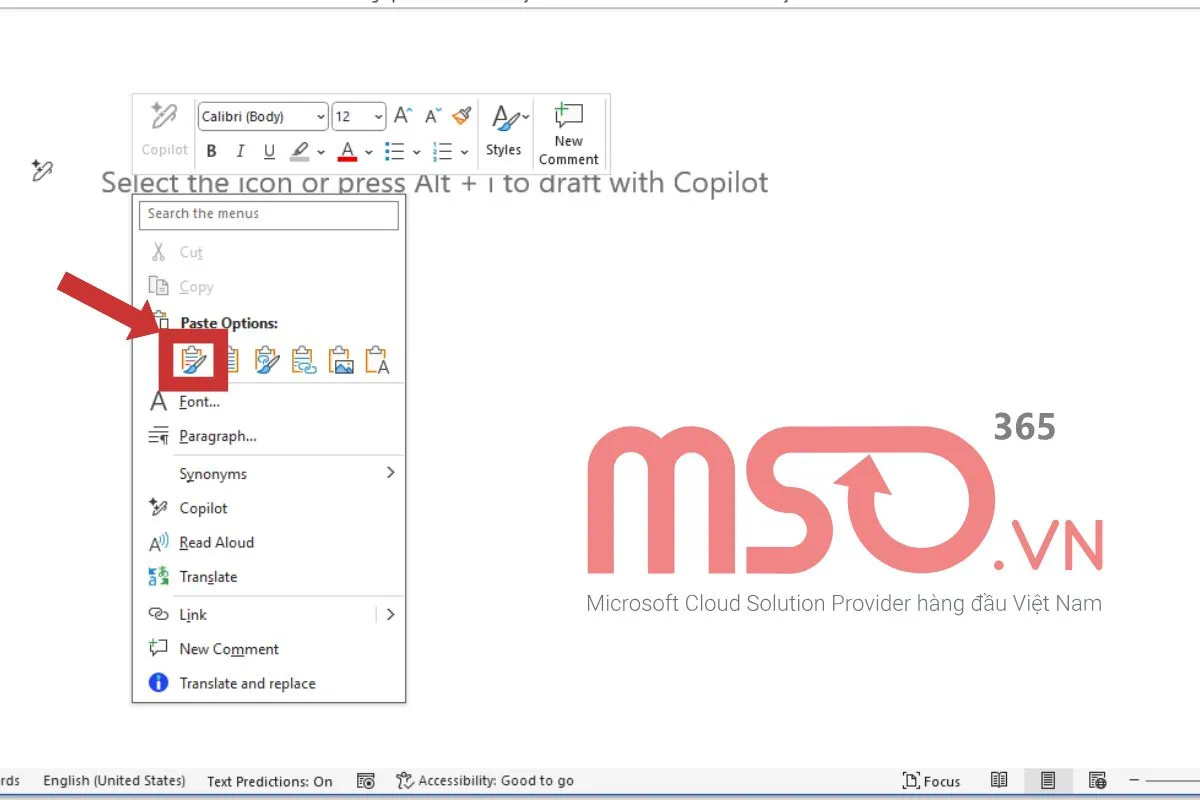Apply the Format Painter
The height and width of the screenshot is (800, 1200).
pyautogui.click(x=460, y=116)
